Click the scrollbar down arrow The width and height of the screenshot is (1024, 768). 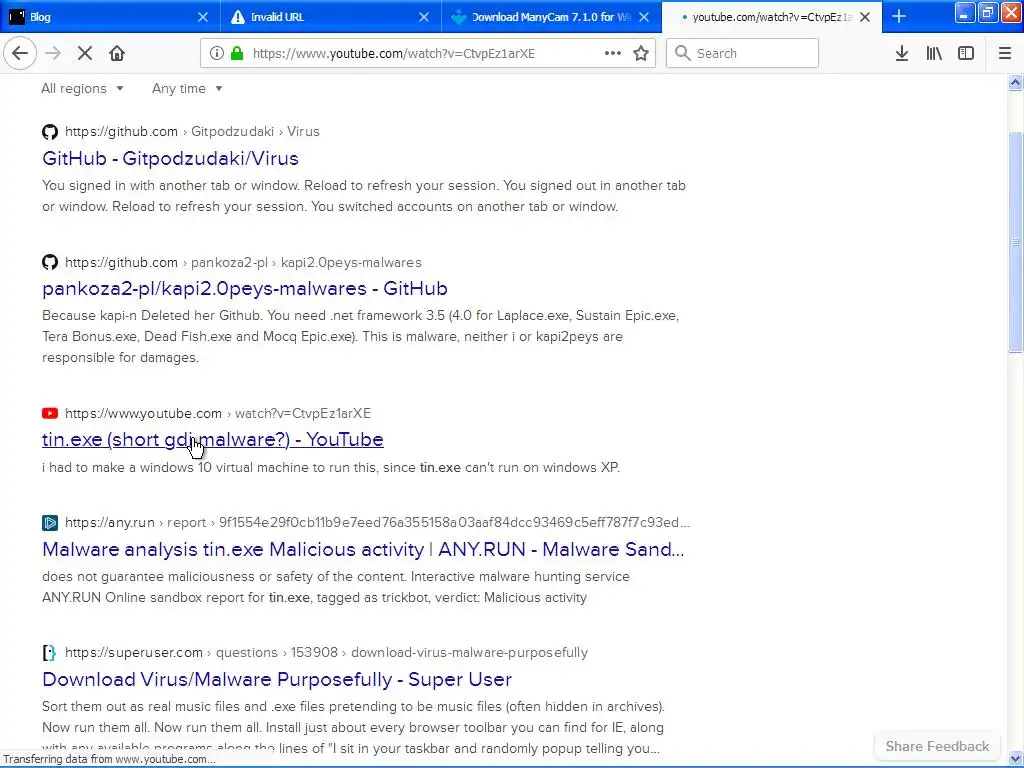[x=1016, y=760]
